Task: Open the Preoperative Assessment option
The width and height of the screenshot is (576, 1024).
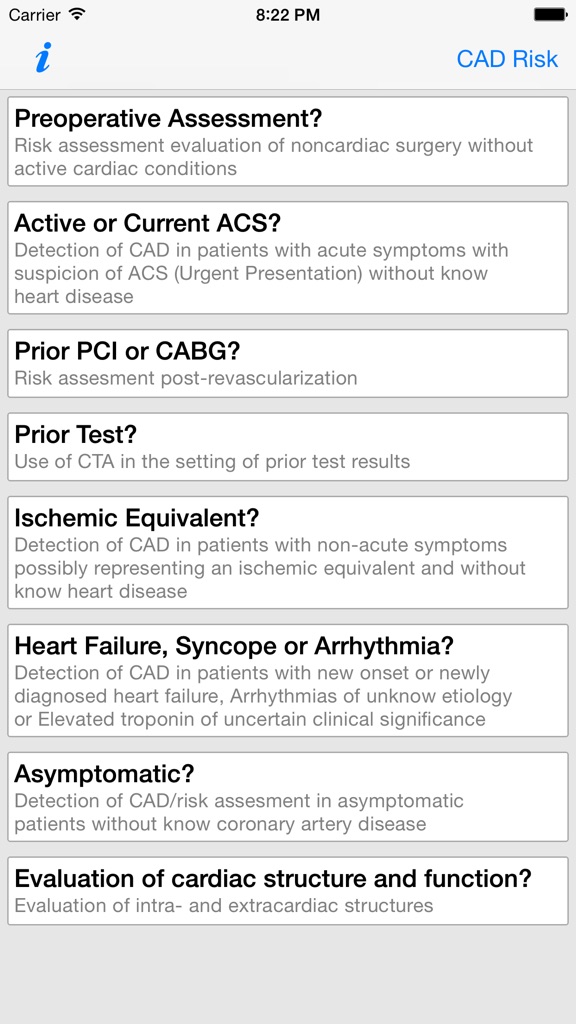Action: (x=288, y=141)
